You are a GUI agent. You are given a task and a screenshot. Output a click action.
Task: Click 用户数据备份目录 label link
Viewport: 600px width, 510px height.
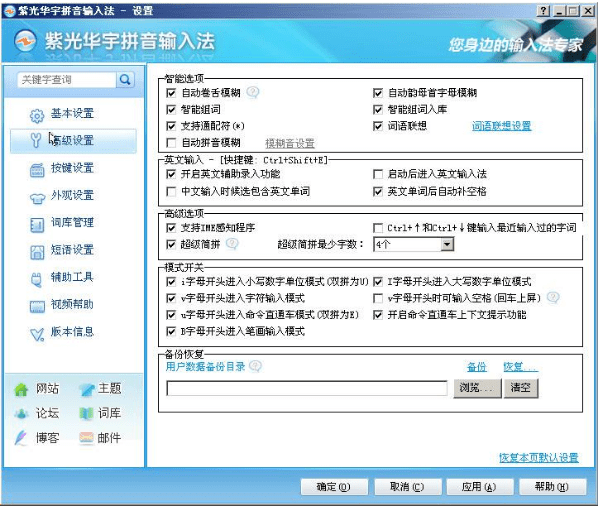(x=205, y=367)
